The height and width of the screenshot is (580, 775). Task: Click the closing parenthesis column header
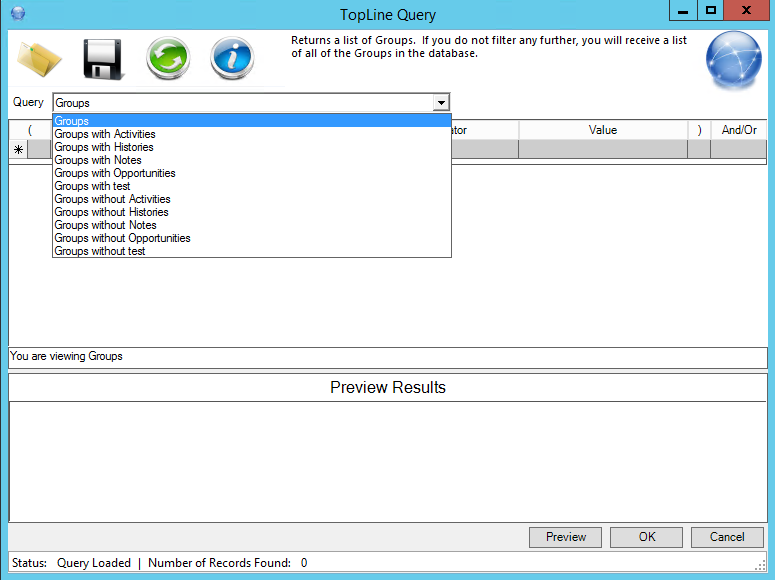coord(699,130)
